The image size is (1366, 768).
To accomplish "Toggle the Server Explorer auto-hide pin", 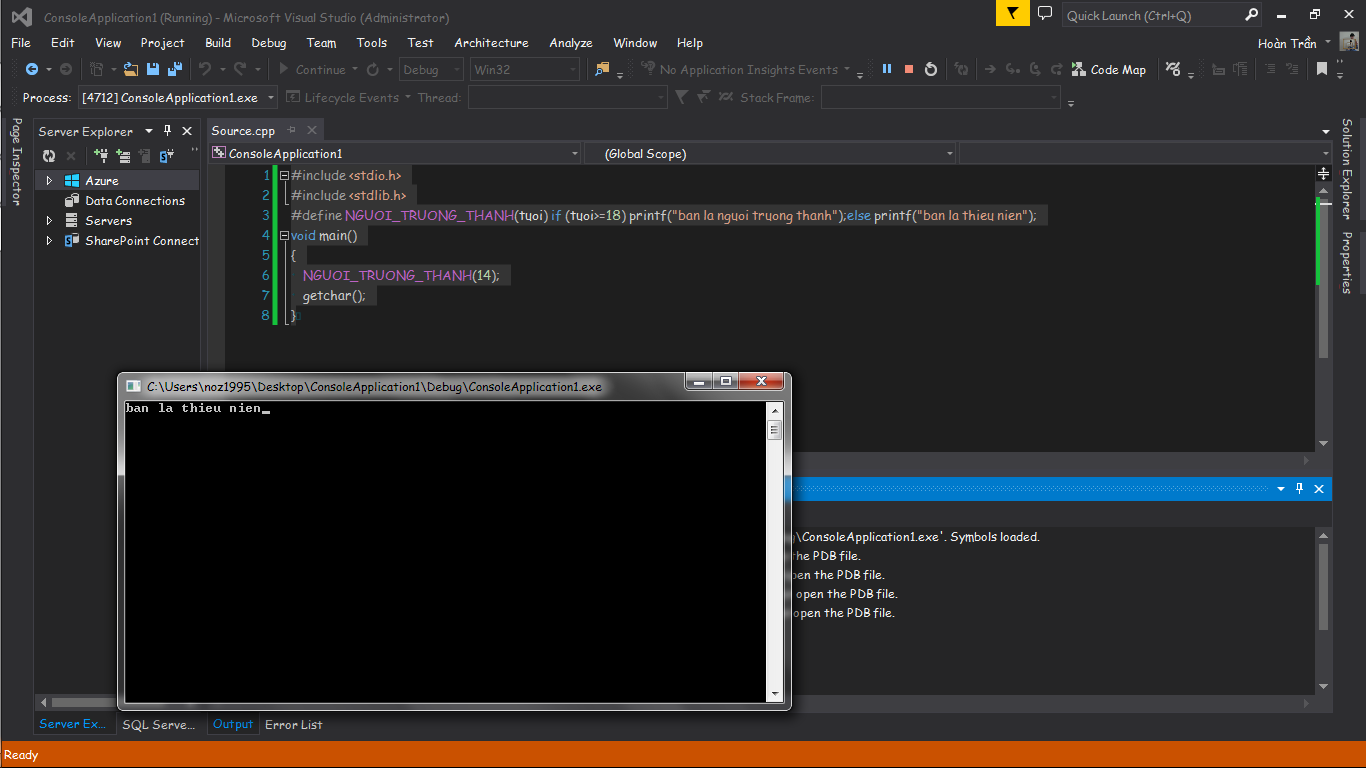I will pyautogui.click(x=168, y=131).
